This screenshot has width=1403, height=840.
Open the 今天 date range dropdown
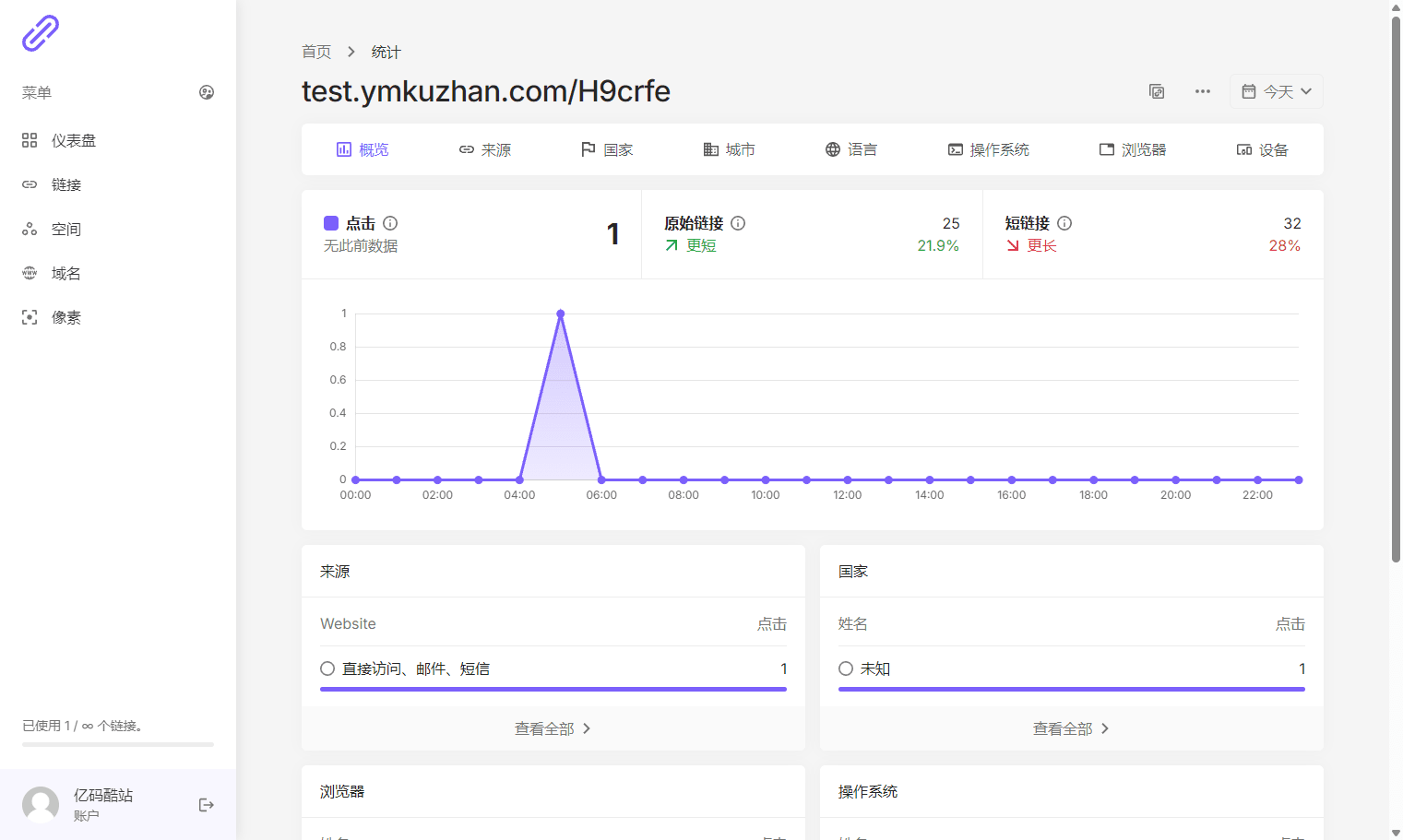[1277, 91]
